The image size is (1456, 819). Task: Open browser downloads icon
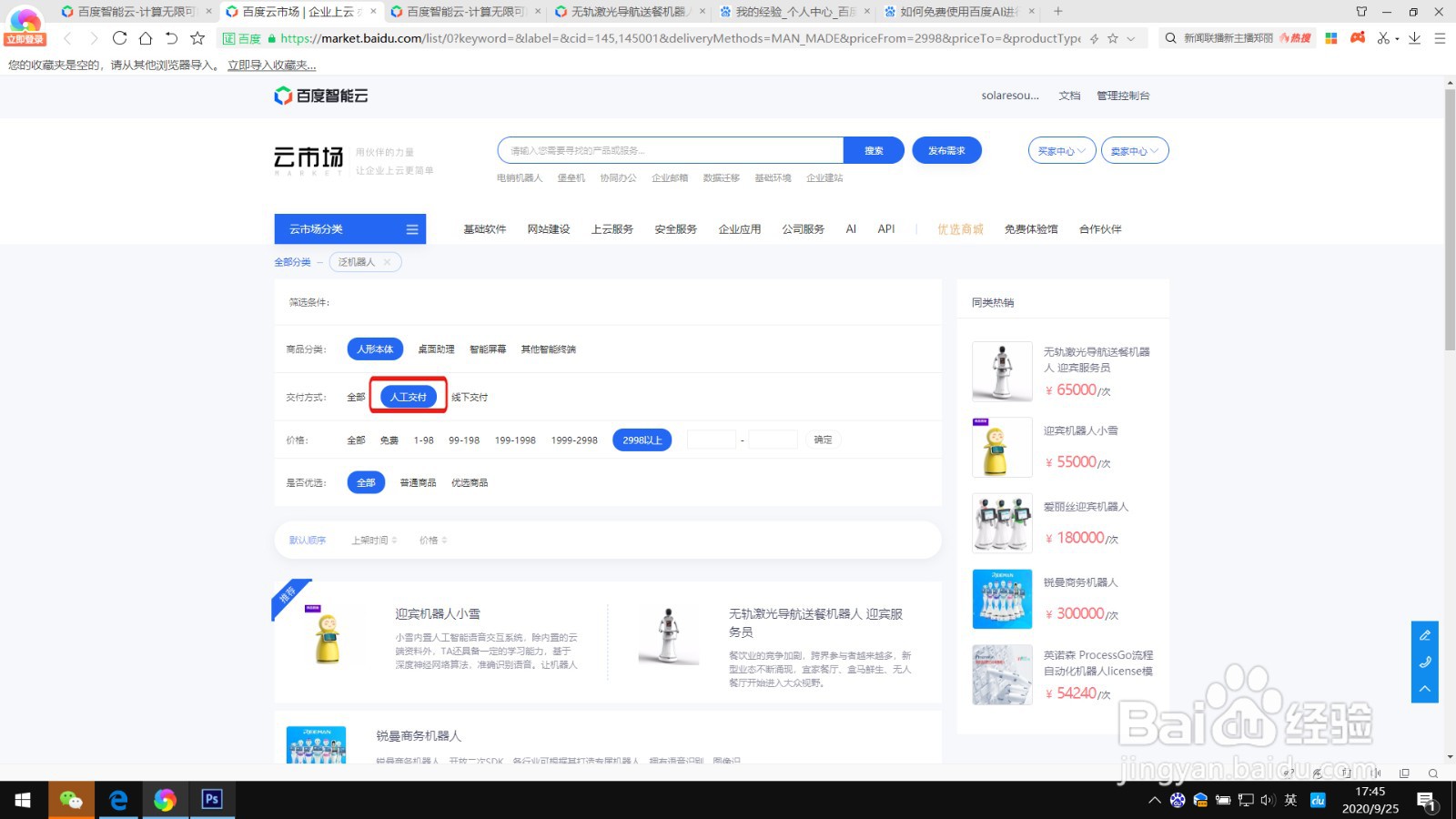[1414, 38]
